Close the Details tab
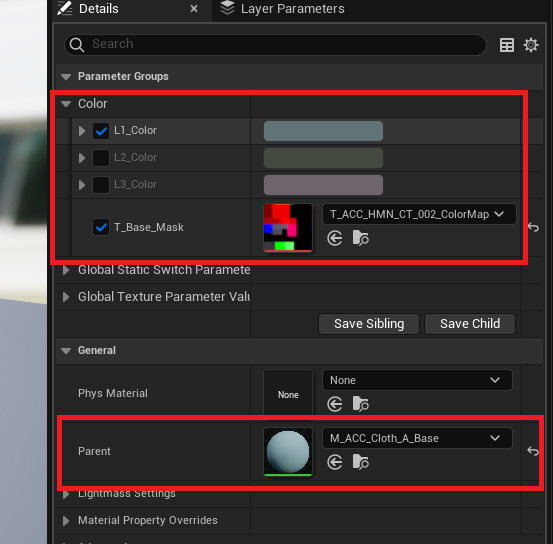The width and height of the screenshot is (553, 544). [x=194, y=9]
